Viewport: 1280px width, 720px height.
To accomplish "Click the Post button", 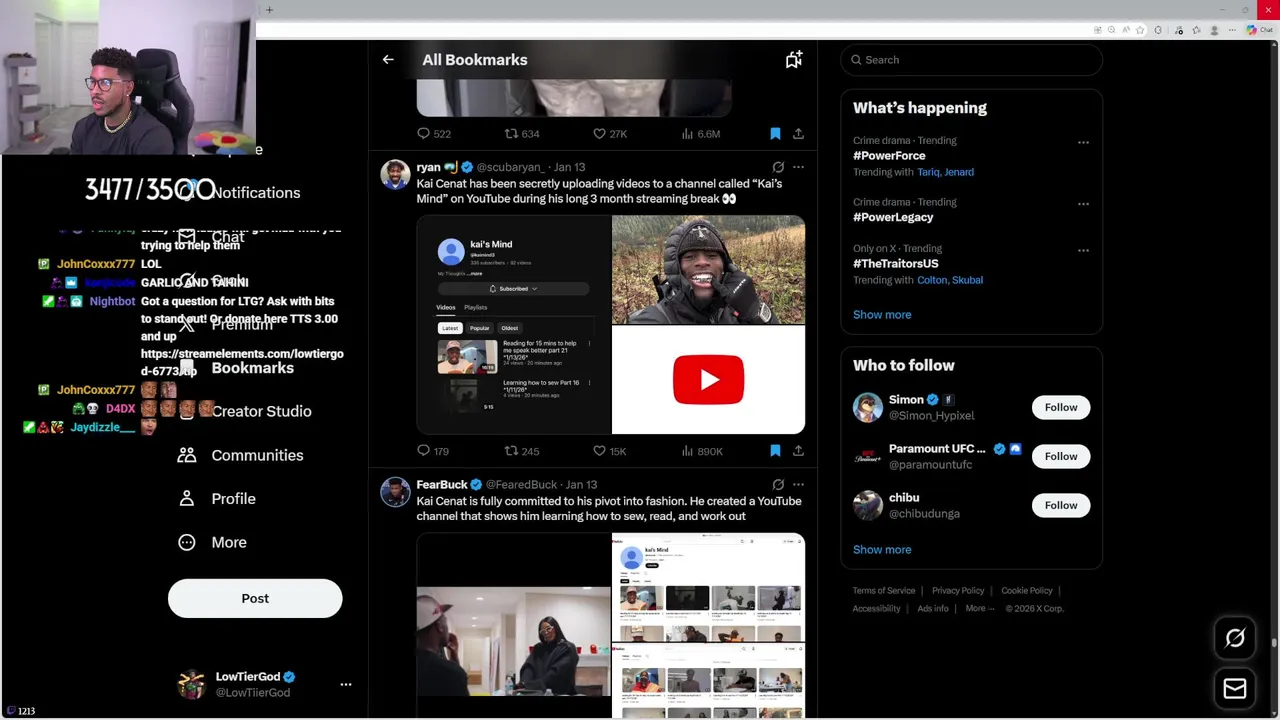I will (x=255, y=598).
